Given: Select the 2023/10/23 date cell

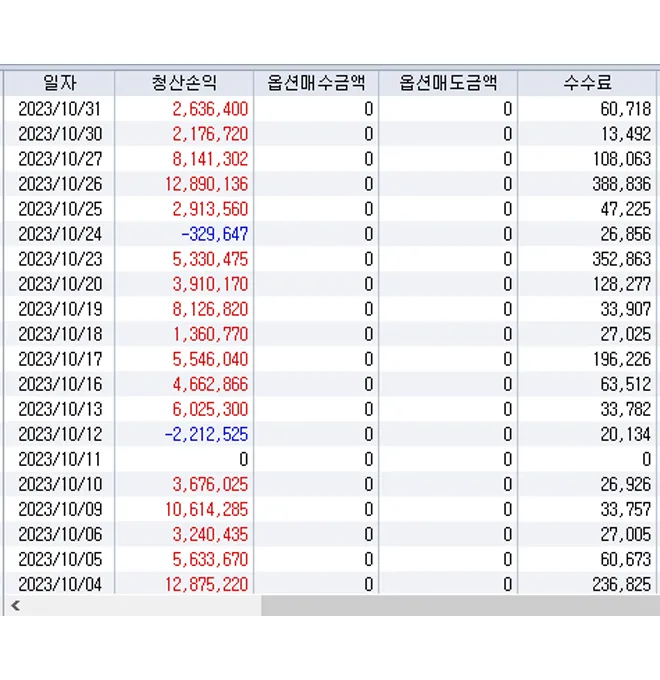Looking at the screenshot, I should pos(59,259).
